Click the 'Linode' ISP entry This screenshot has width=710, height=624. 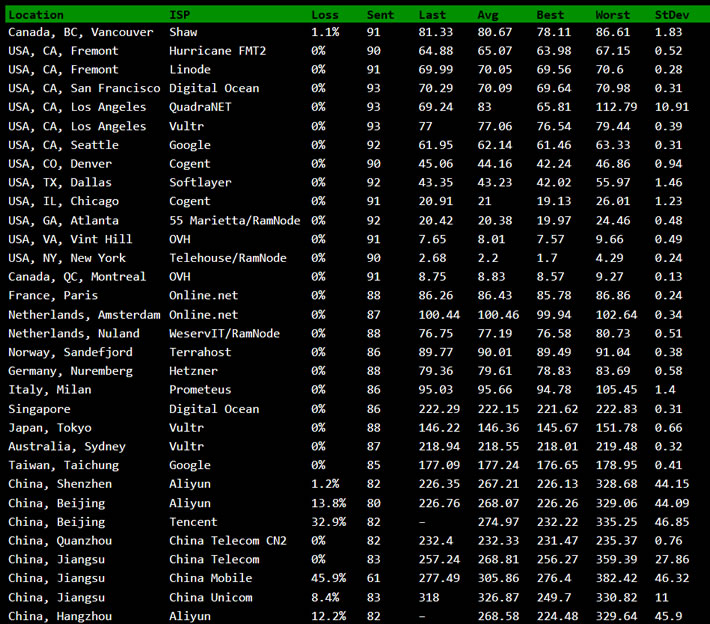click(x=190, y=69)
